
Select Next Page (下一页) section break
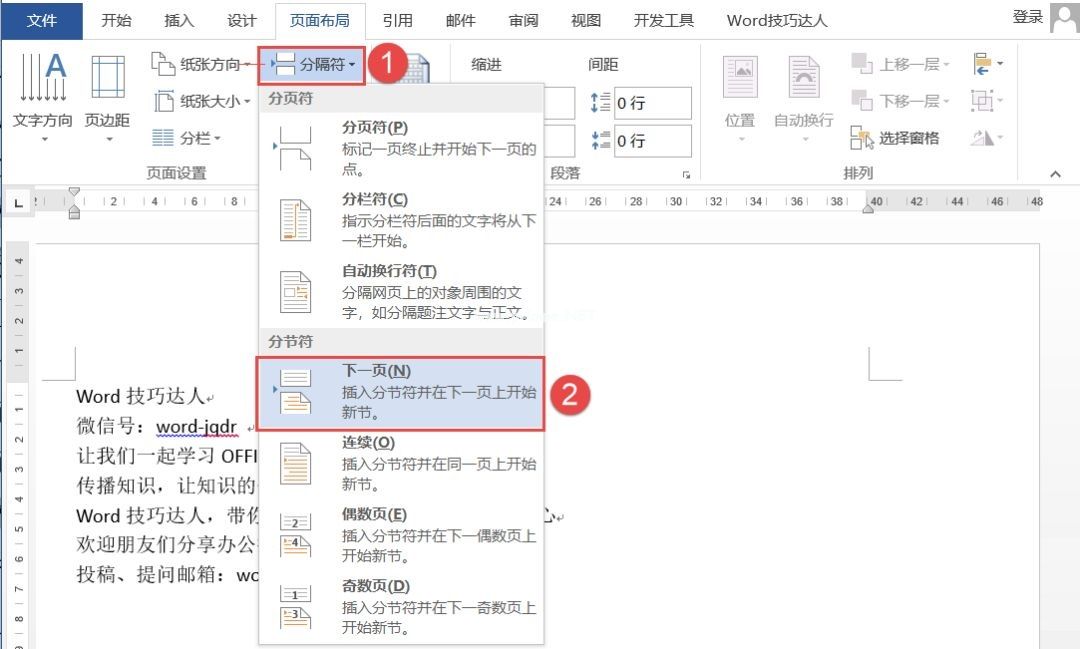click(401, 390)
